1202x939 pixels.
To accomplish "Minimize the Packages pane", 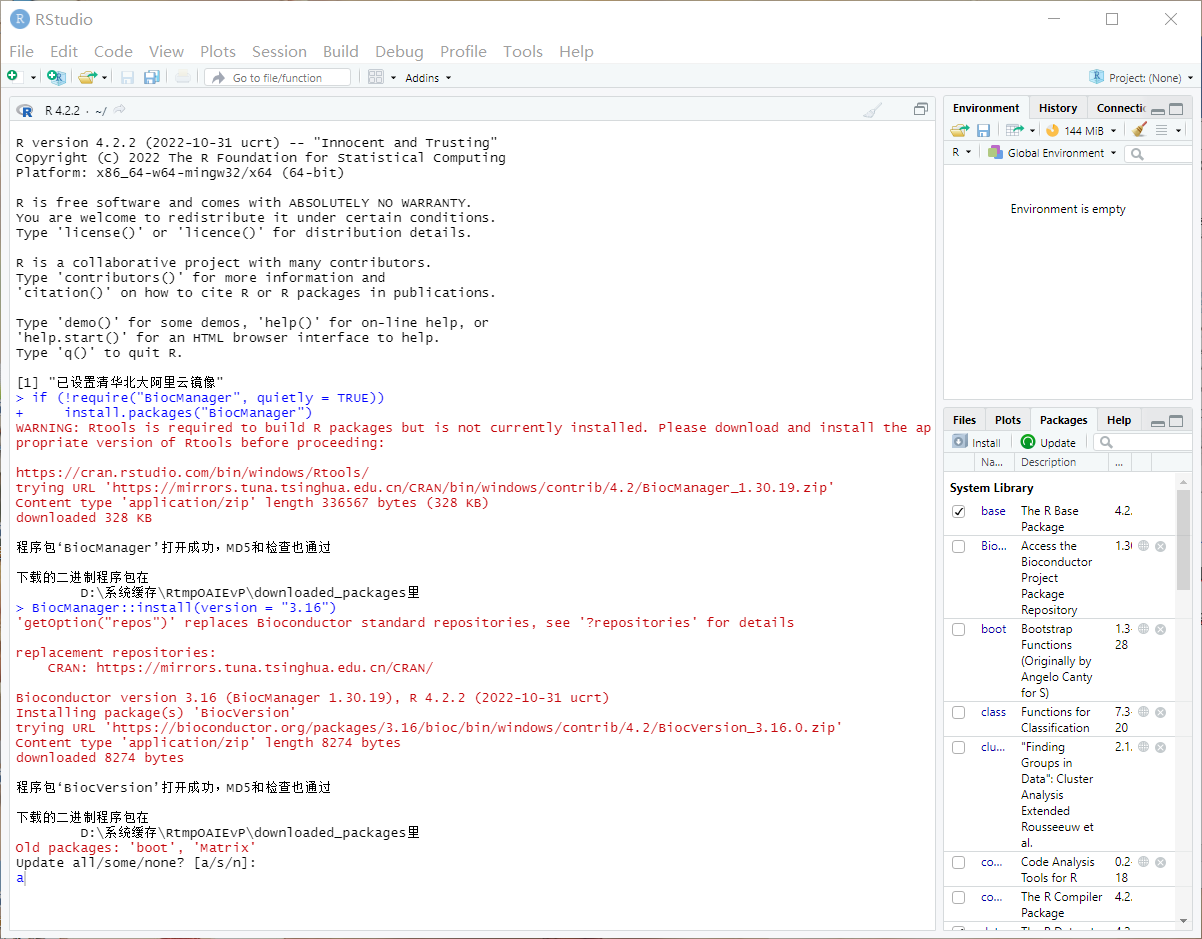I will 1157,422.
